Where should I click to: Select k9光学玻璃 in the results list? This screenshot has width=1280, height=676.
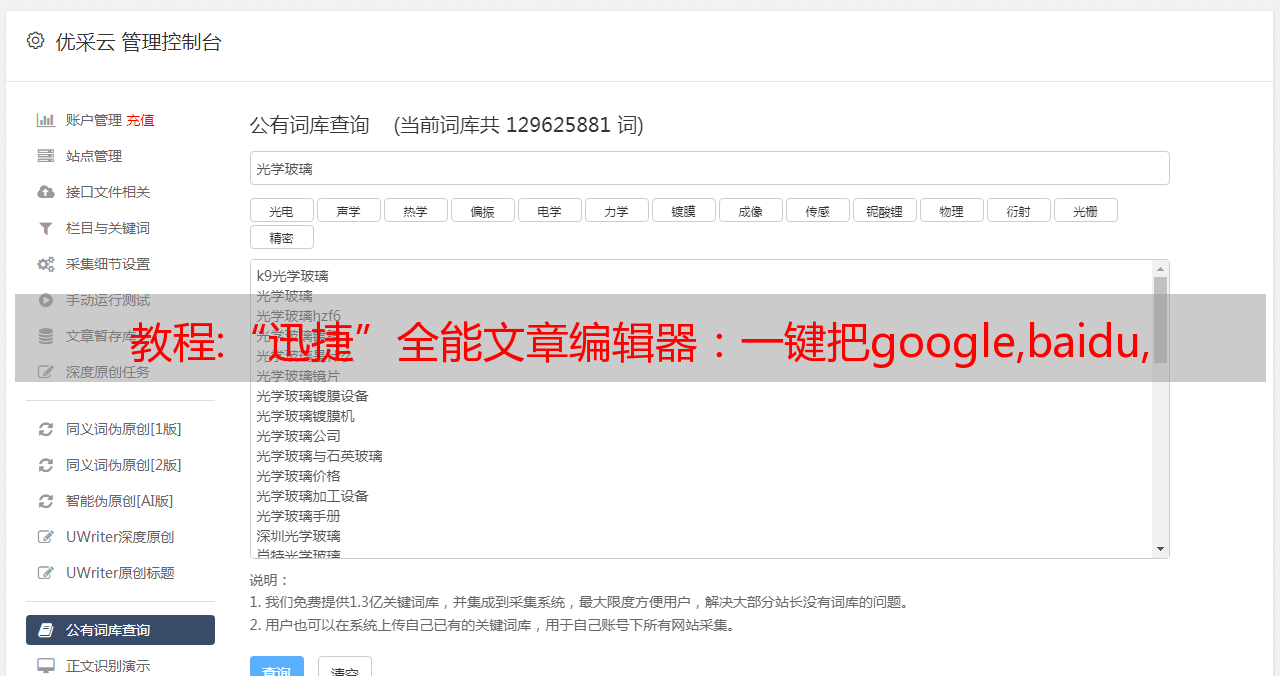[292, 276]
